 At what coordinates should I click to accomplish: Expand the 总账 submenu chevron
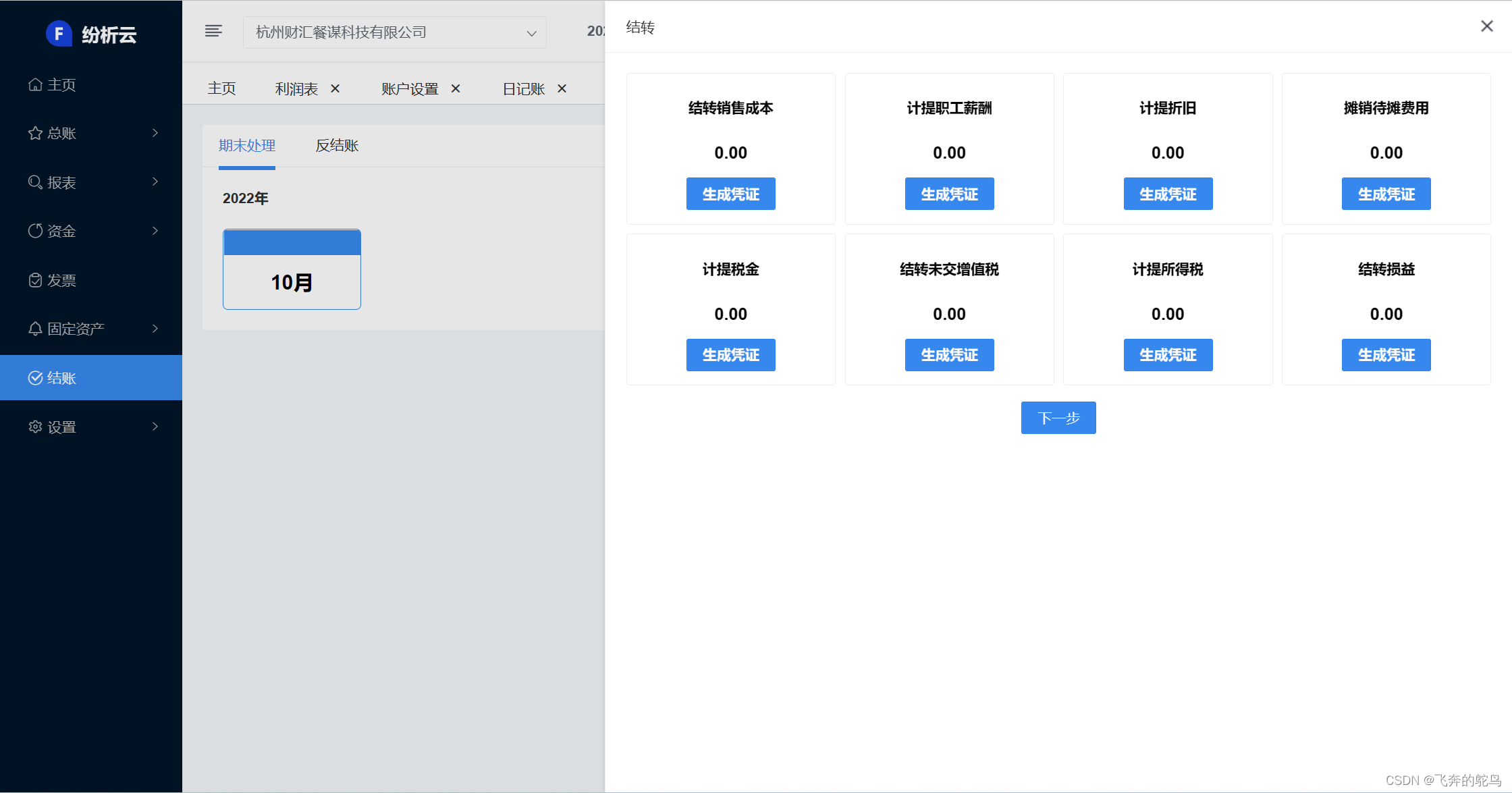click(x=155, y=133)
